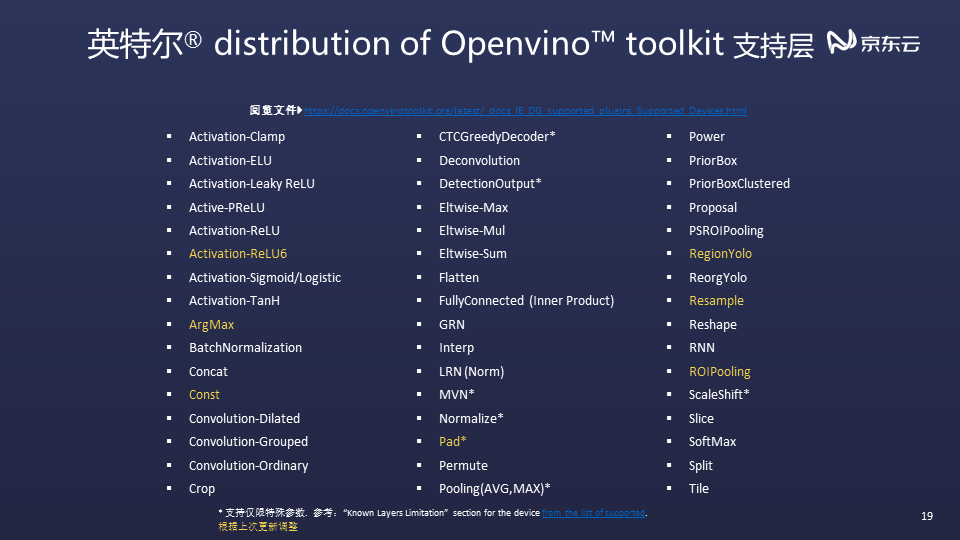This screenshot has width=960, height=540.
Task: Select the 'Active-PReLU' list item
Action: (x=227, y=208)
